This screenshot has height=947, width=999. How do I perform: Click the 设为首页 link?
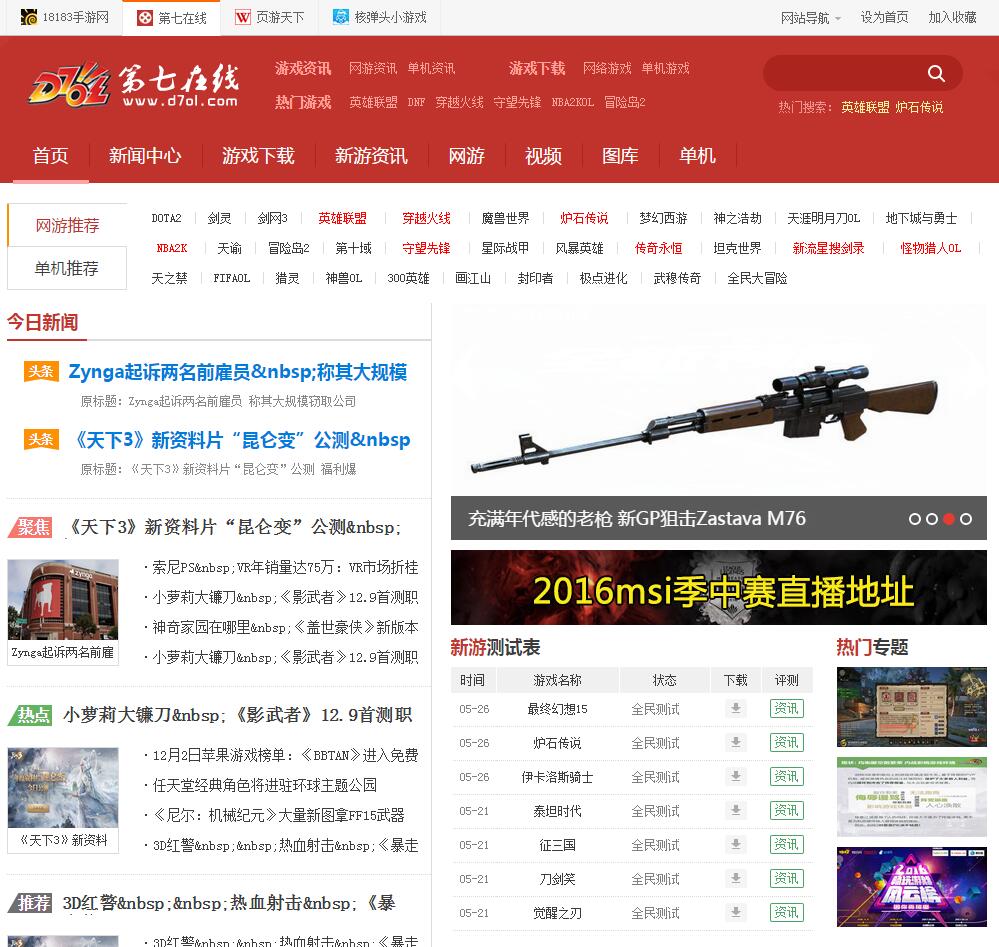point(884,18)
